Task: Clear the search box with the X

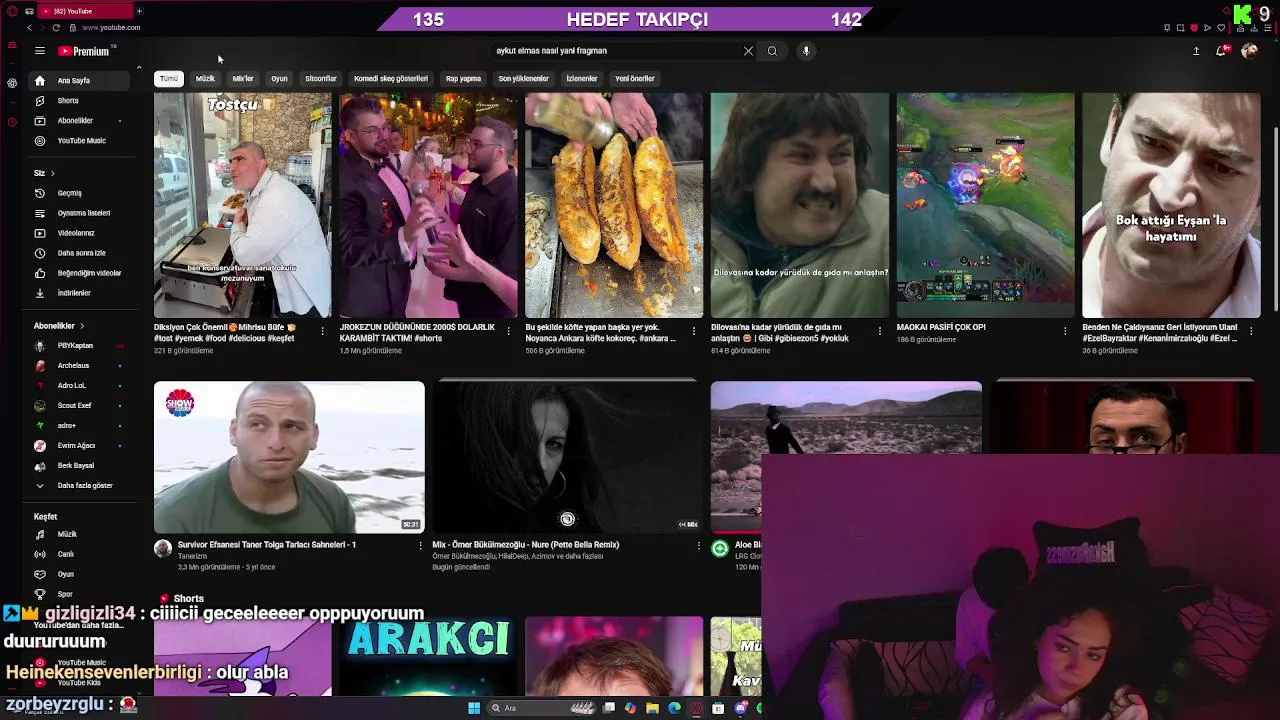Action: pyautogui.click(x=748, y=51)
